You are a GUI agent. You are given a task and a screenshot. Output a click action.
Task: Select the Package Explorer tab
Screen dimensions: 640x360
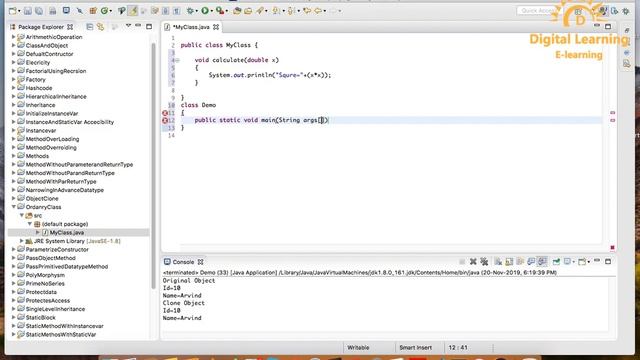41,27
